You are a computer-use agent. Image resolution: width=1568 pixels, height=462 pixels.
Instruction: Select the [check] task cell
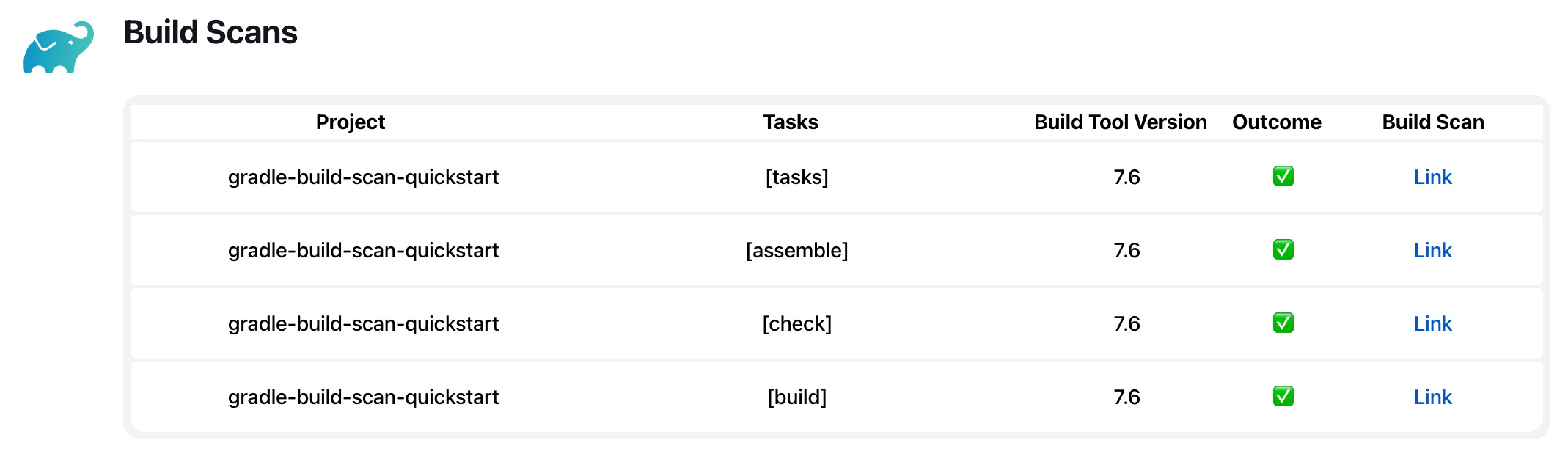pyautogui.click(x=797, y=323)
